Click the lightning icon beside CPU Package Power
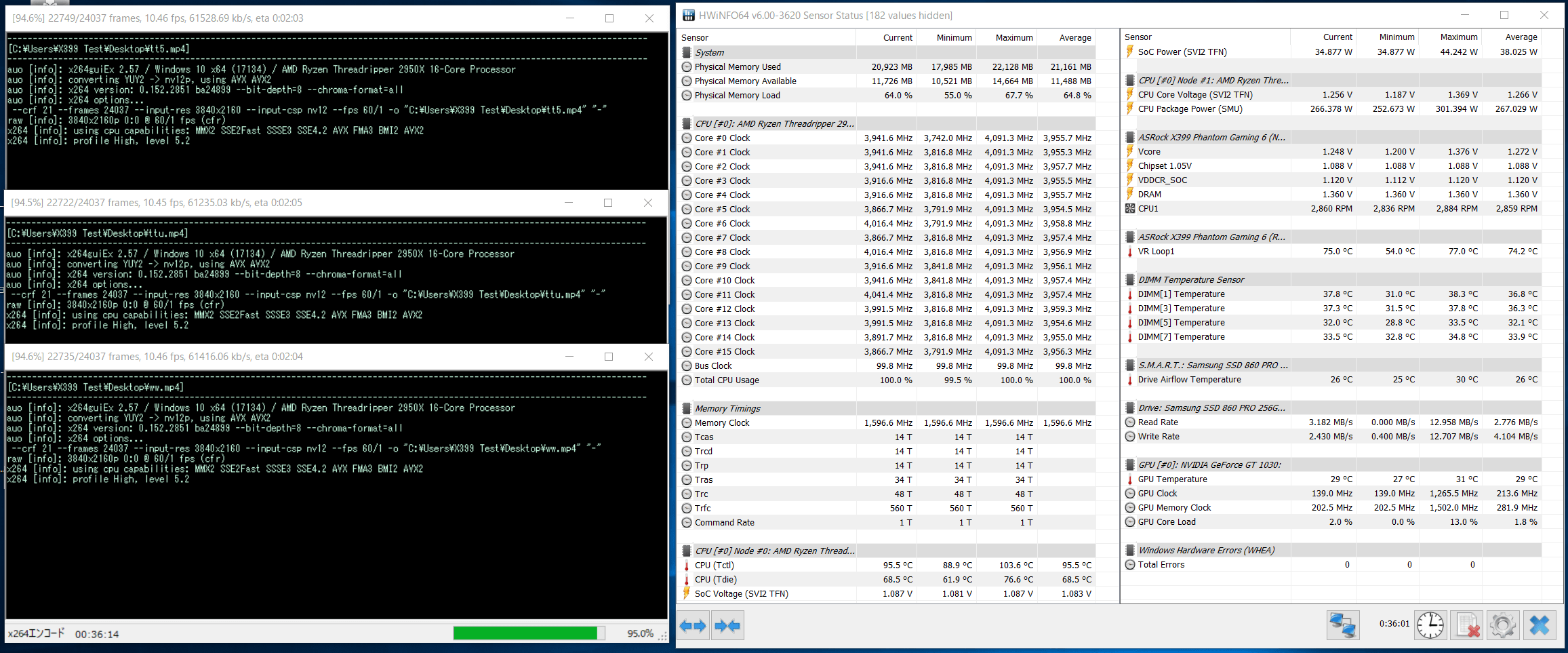 (x=1129, y=108)
